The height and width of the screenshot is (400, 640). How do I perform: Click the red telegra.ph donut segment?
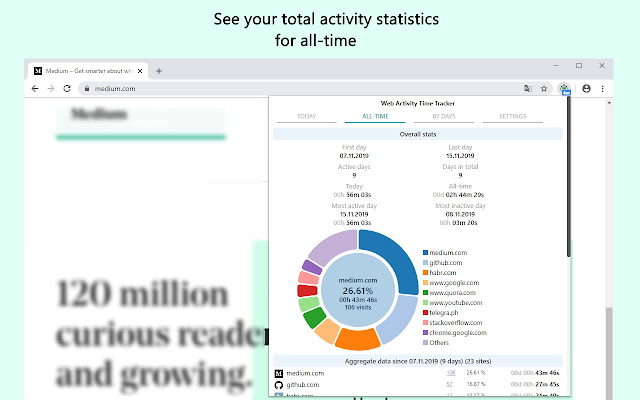tap(307, 291)
